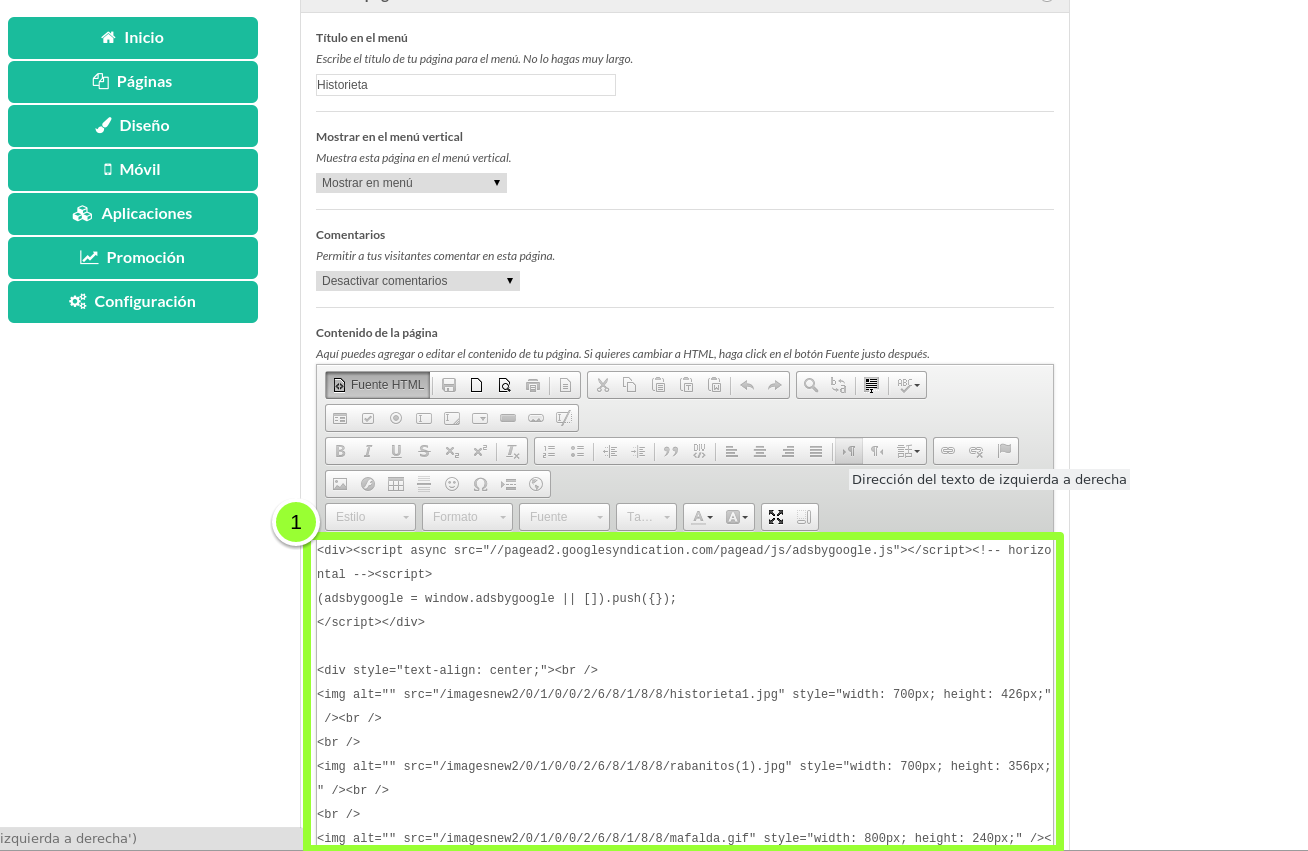Toggle Strikethrough formatting
1308x851 pixels.
[424, 451]
